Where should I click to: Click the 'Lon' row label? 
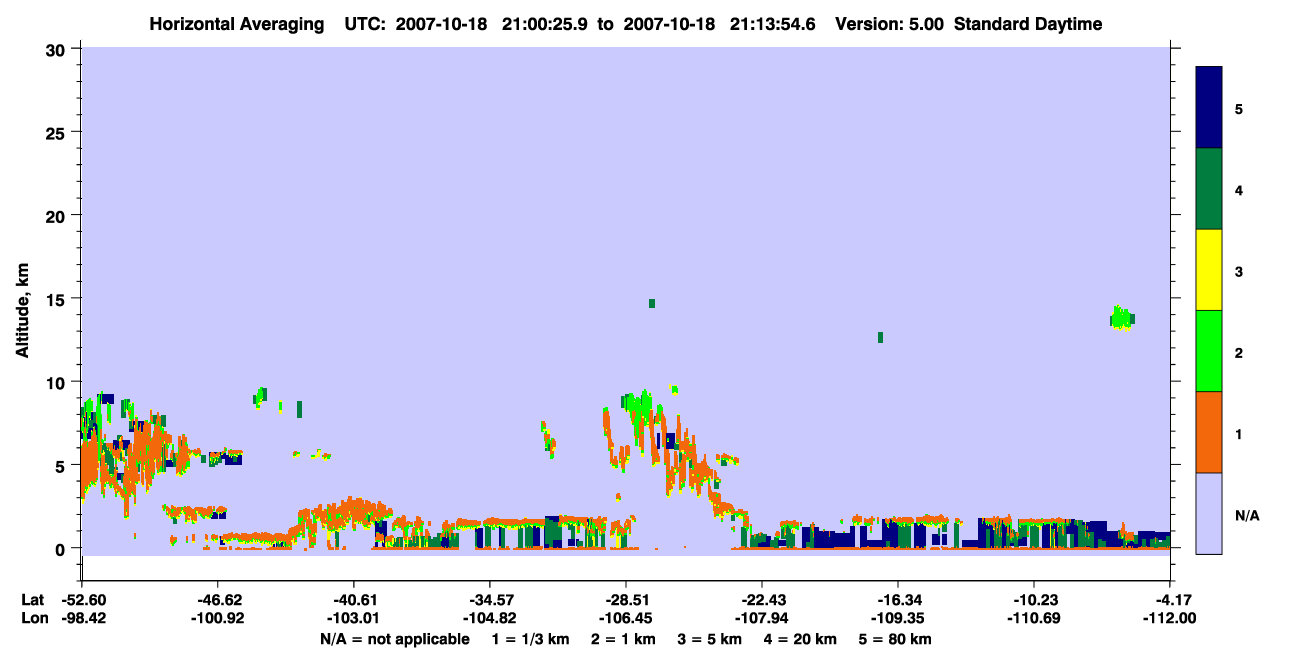coord(33,619)
